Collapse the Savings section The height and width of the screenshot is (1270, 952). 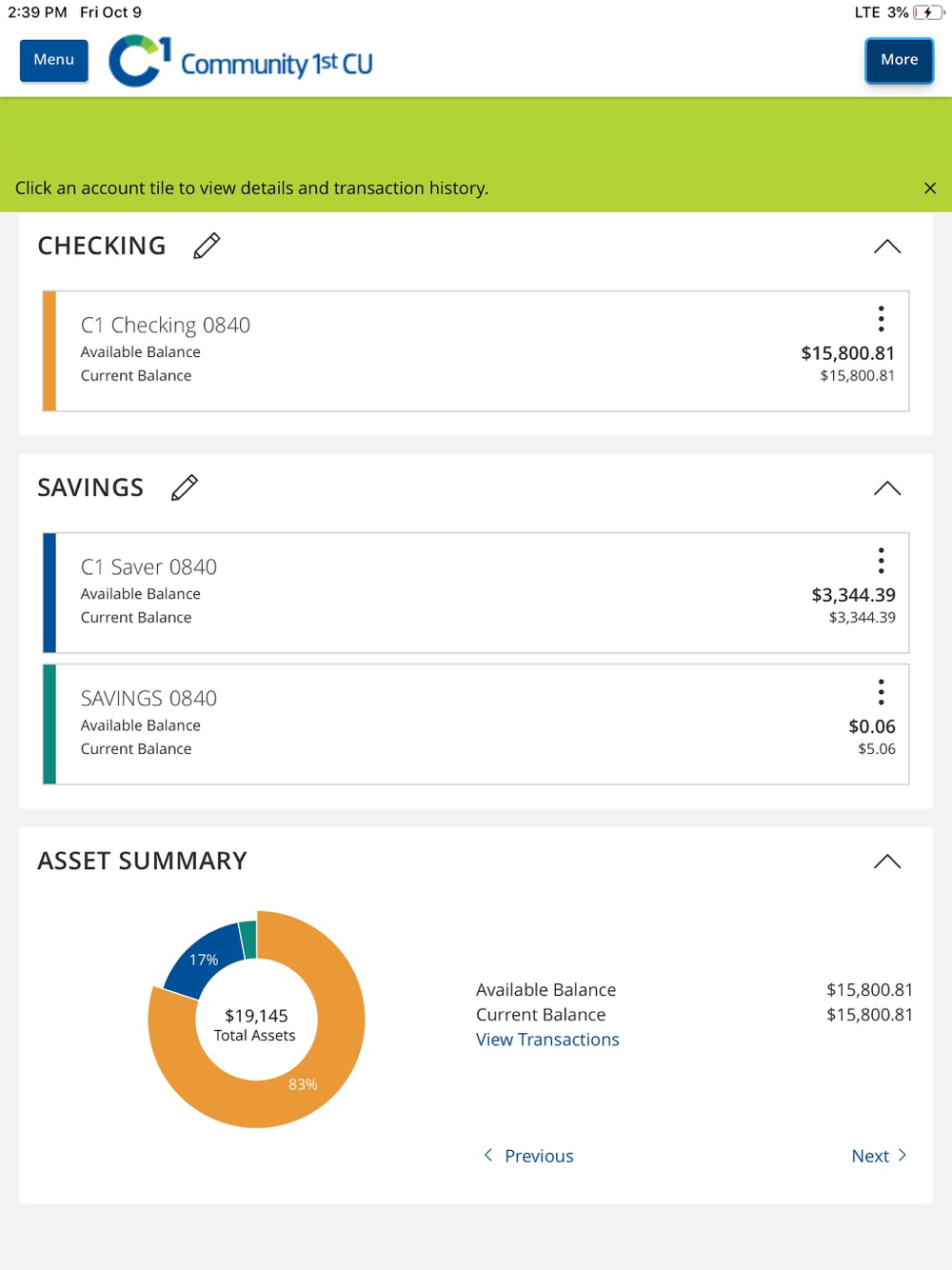coord(886,488)
